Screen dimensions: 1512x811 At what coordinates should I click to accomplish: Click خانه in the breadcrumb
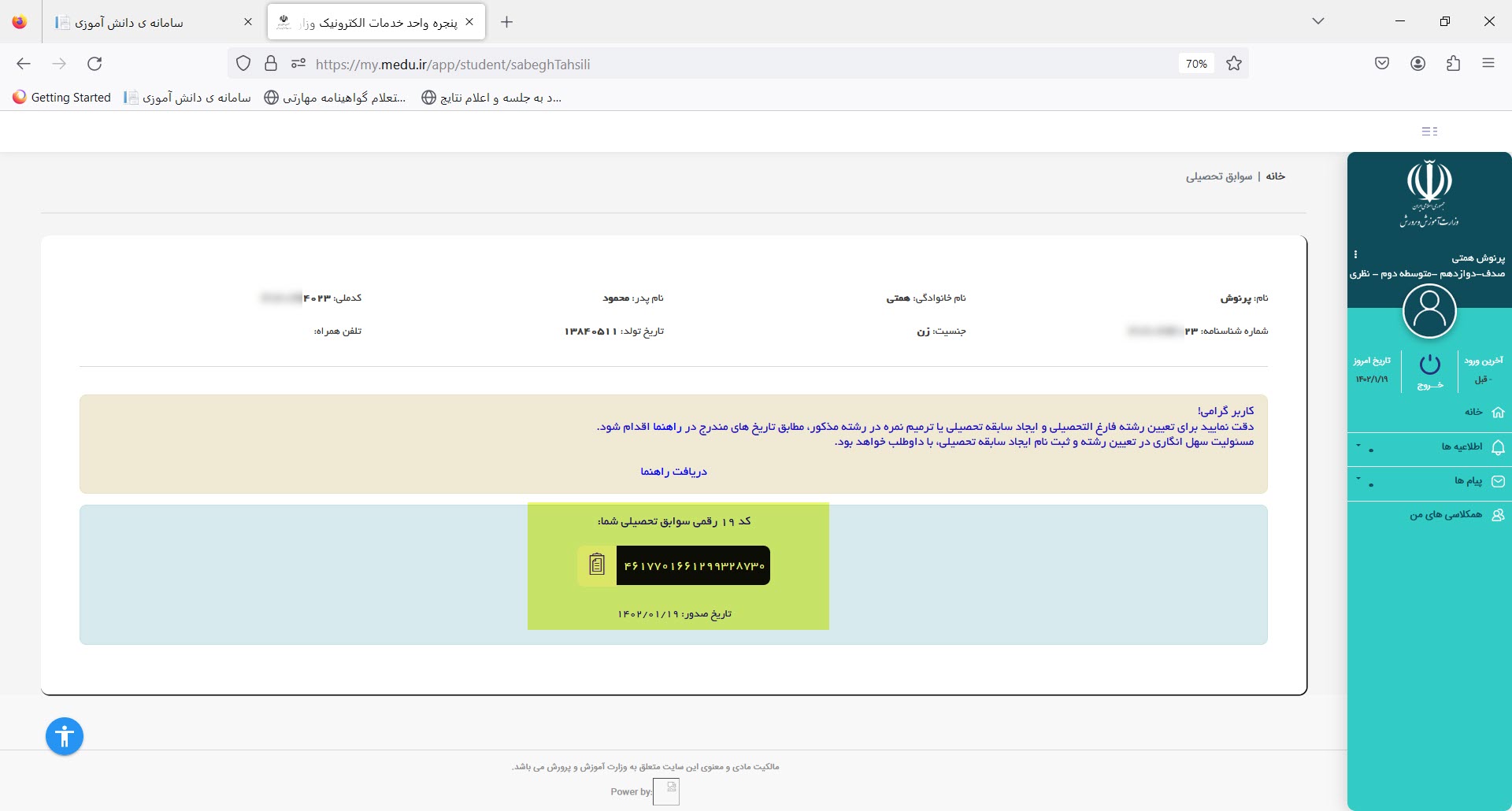(1275, 176)
